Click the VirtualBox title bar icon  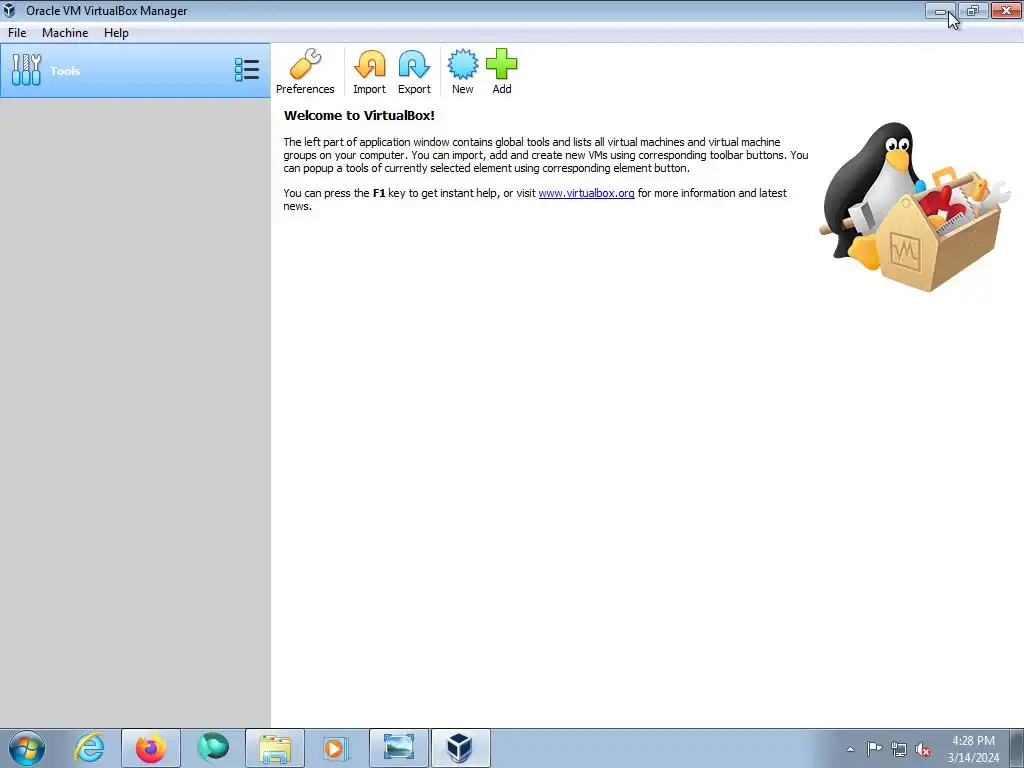(10, 10)
